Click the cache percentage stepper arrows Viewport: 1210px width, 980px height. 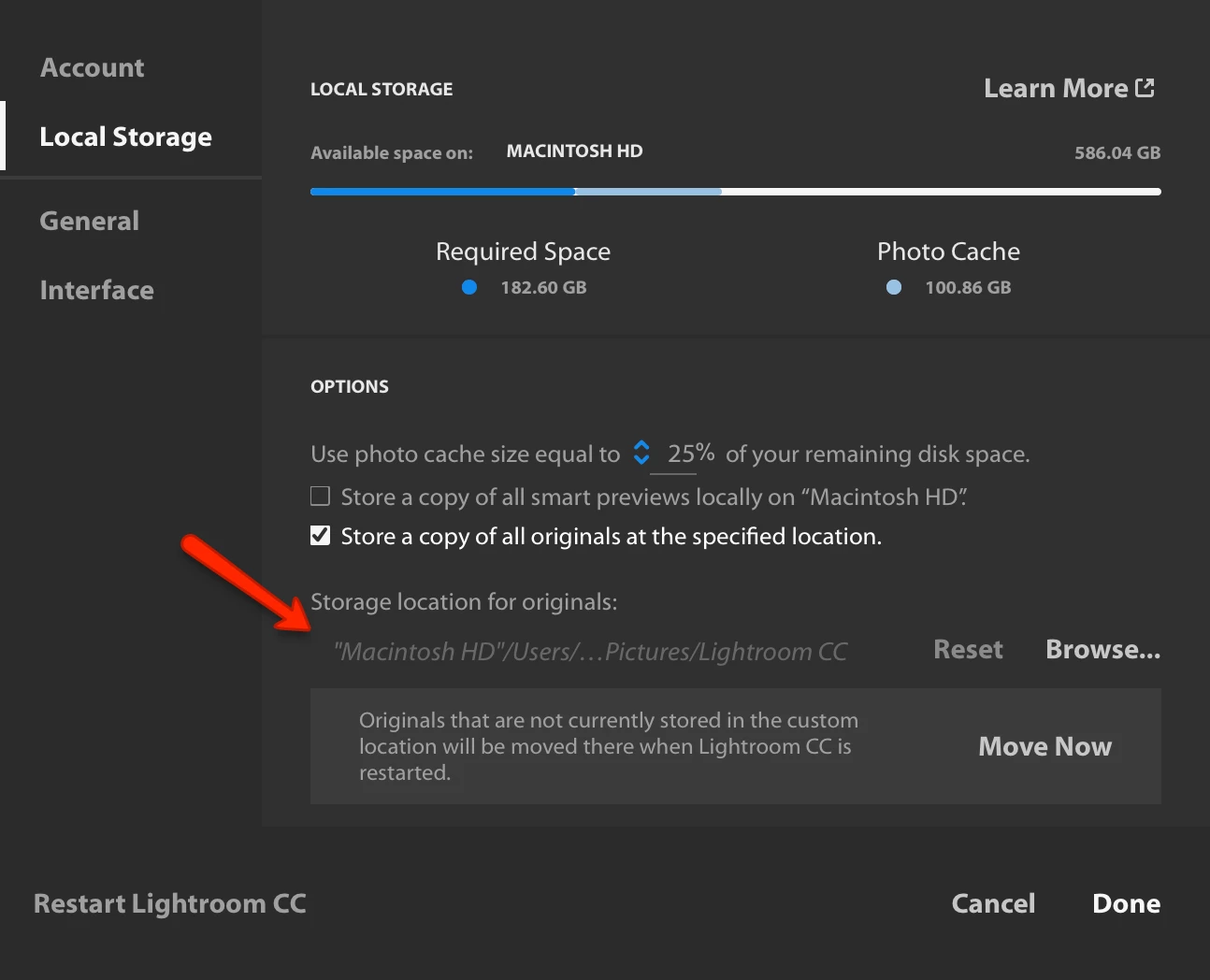[x=641, y=453]
